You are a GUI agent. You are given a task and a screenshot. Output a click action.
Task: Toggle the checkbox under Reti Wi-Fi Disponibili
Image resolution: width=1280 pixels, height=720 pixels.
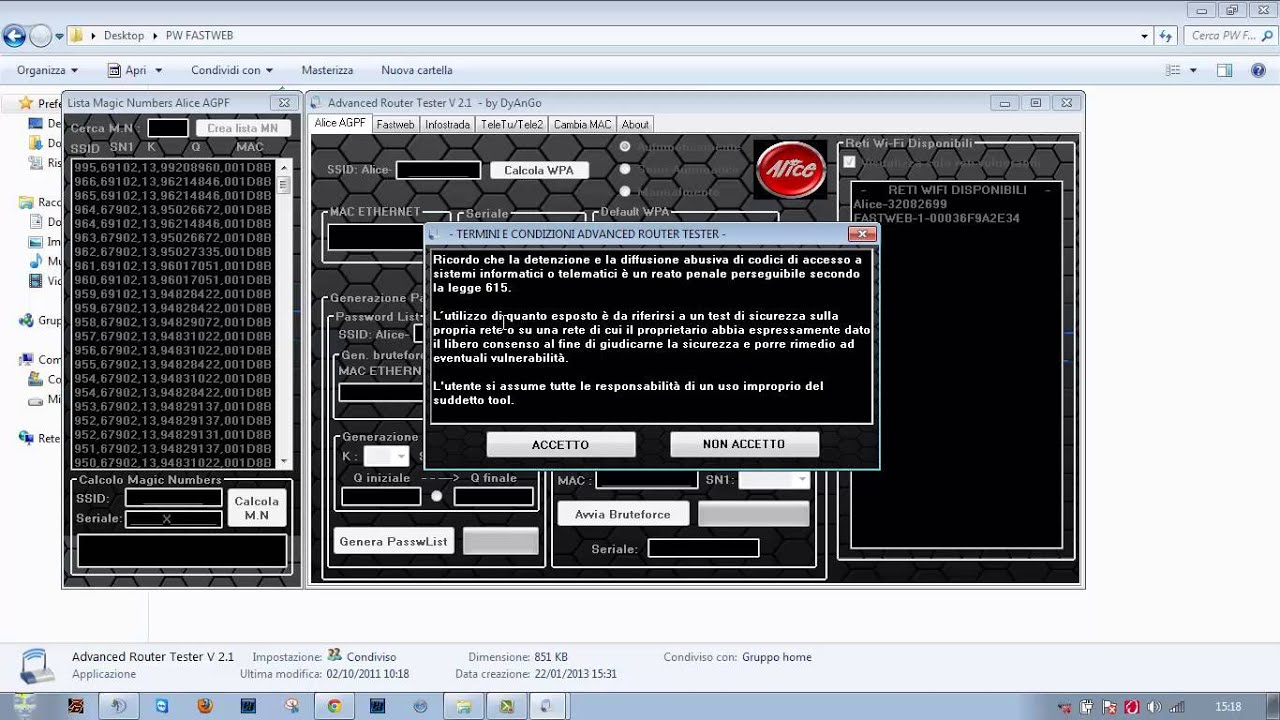pyautogui.click(x=850, y=162)
